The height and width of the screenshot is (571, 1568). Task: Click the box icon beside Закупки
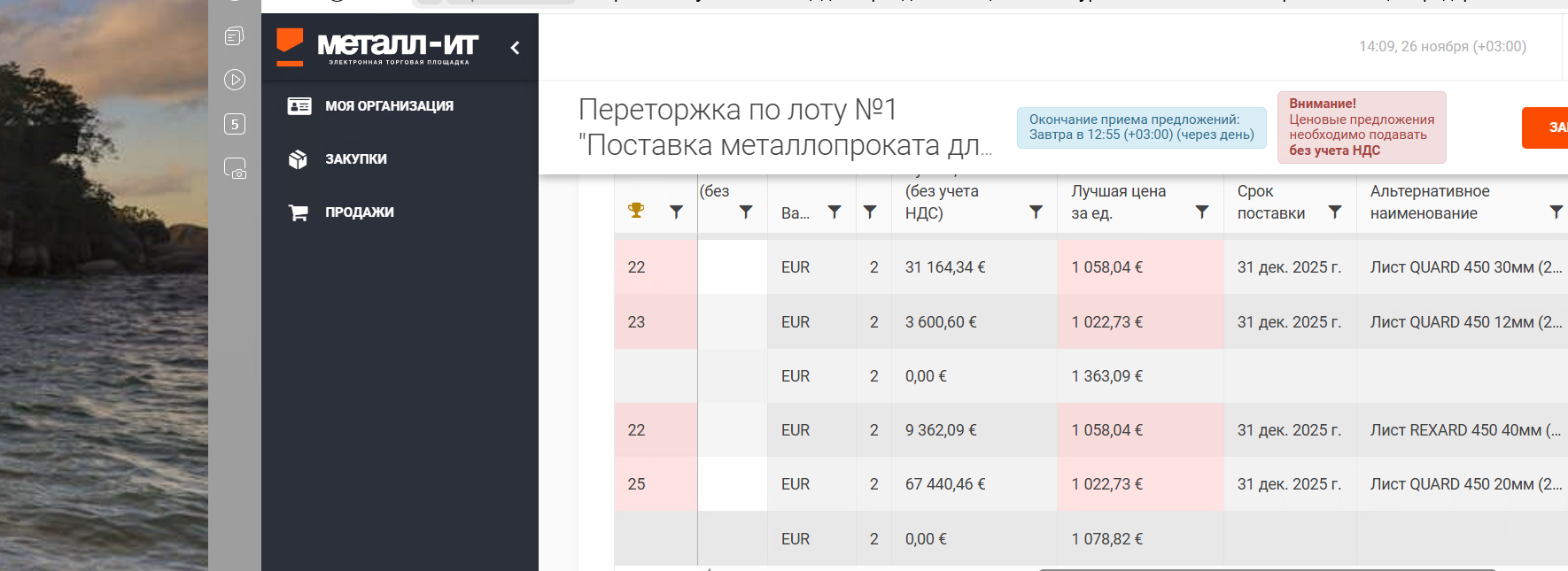[x=299, y=159]
